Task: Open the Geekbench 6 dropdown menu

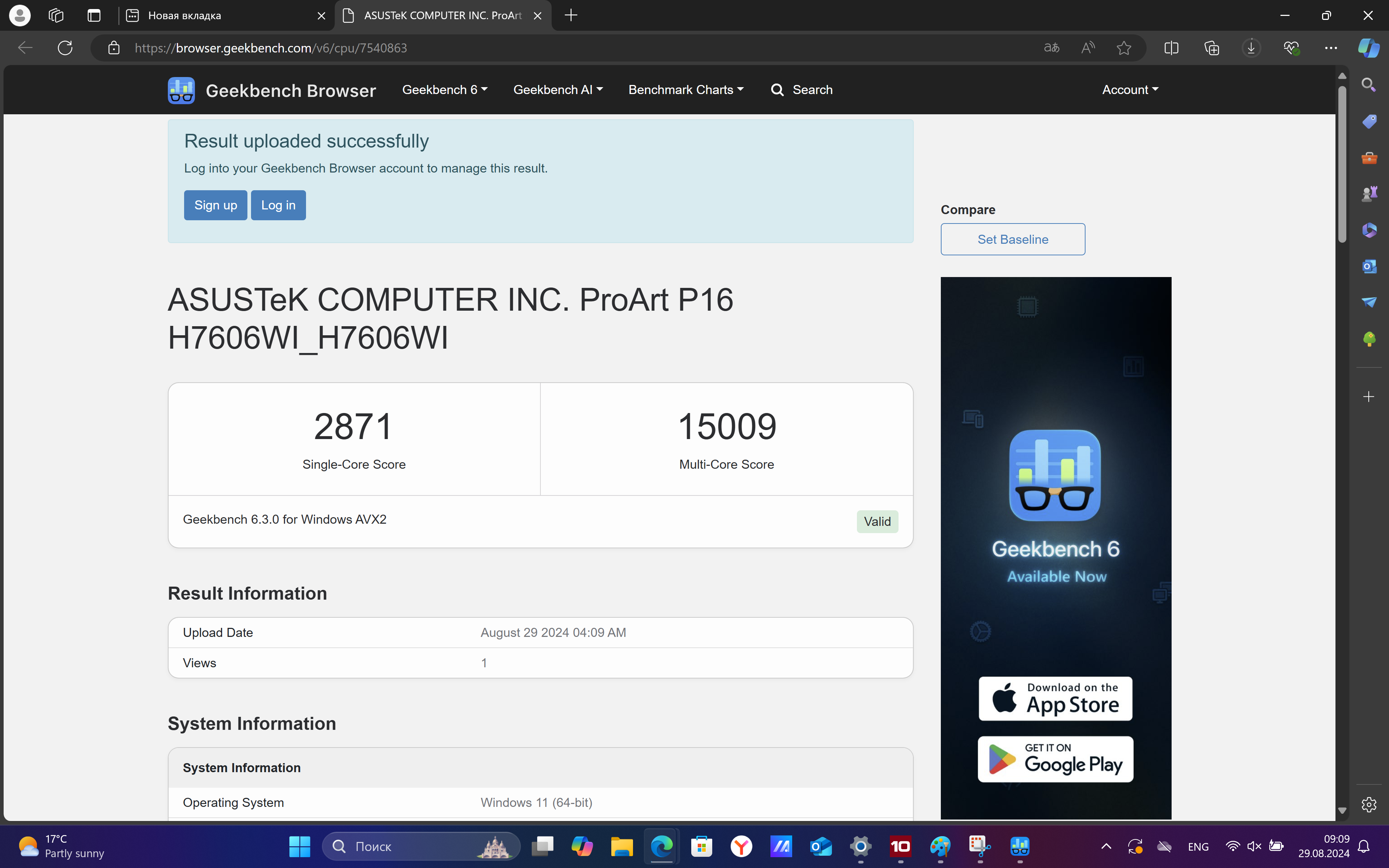Action: tap(444, 90)
